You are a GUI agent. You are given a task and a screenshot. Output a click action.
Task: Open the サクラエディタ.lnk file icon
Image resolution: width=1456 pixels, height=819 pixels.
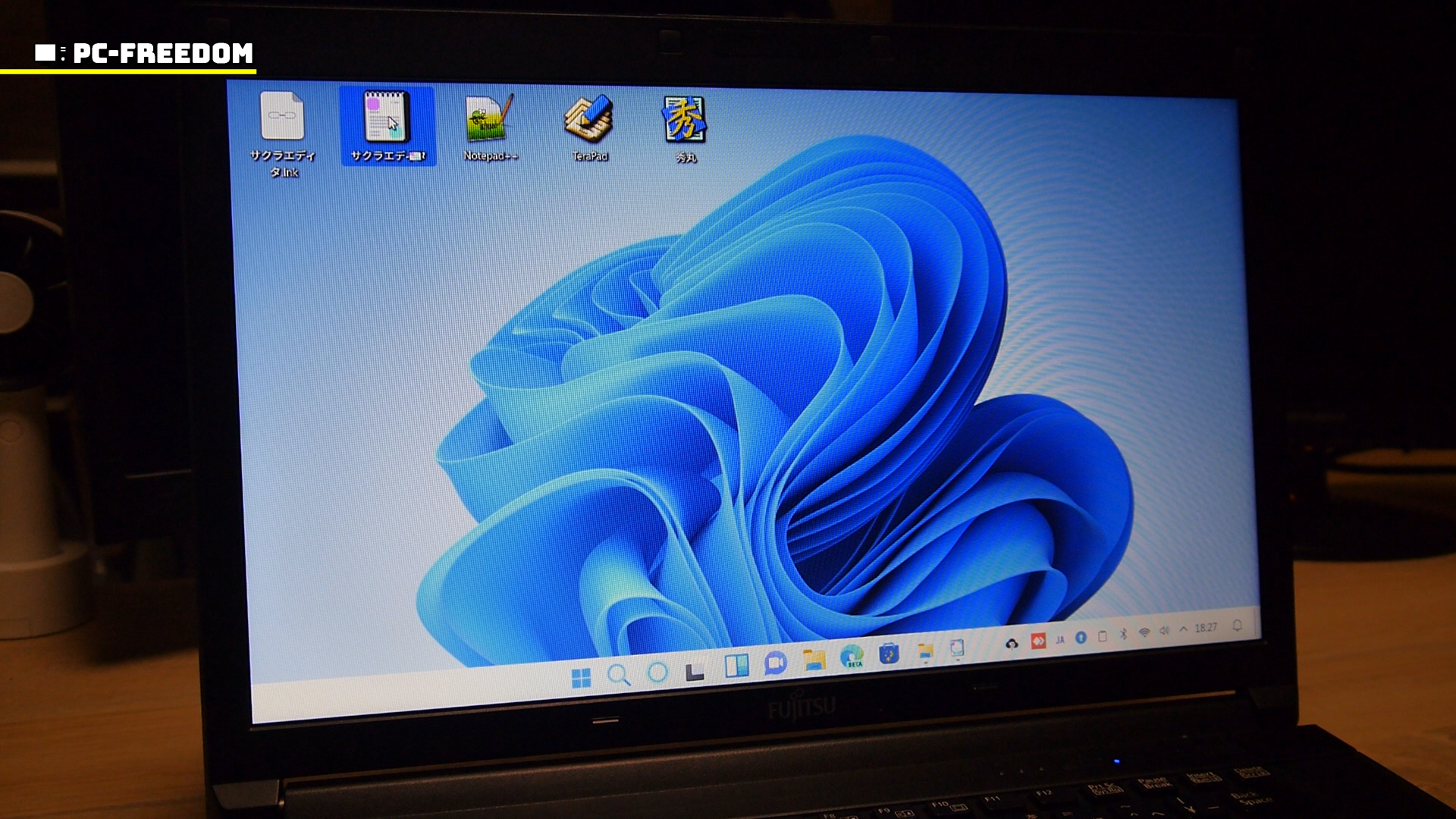coord(282,118)
